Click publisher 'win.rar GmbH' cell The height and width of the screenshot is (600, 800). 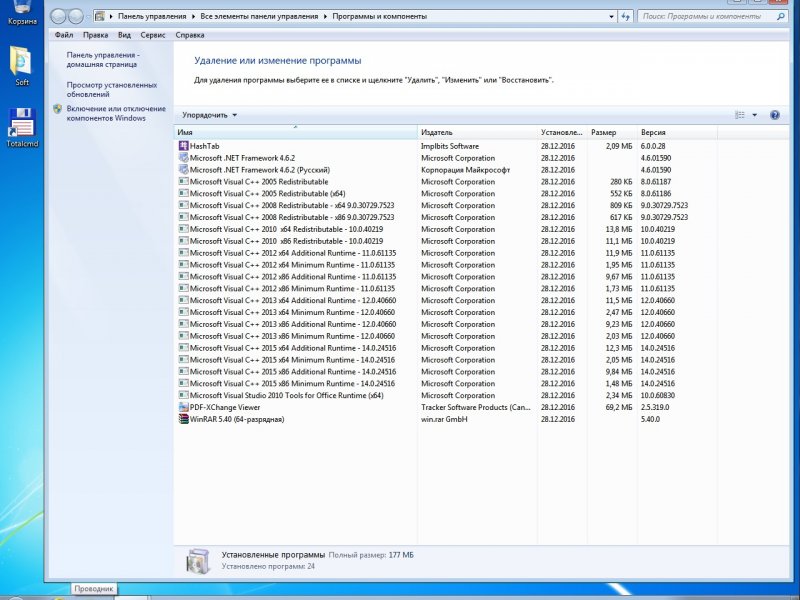coord(444,419)
